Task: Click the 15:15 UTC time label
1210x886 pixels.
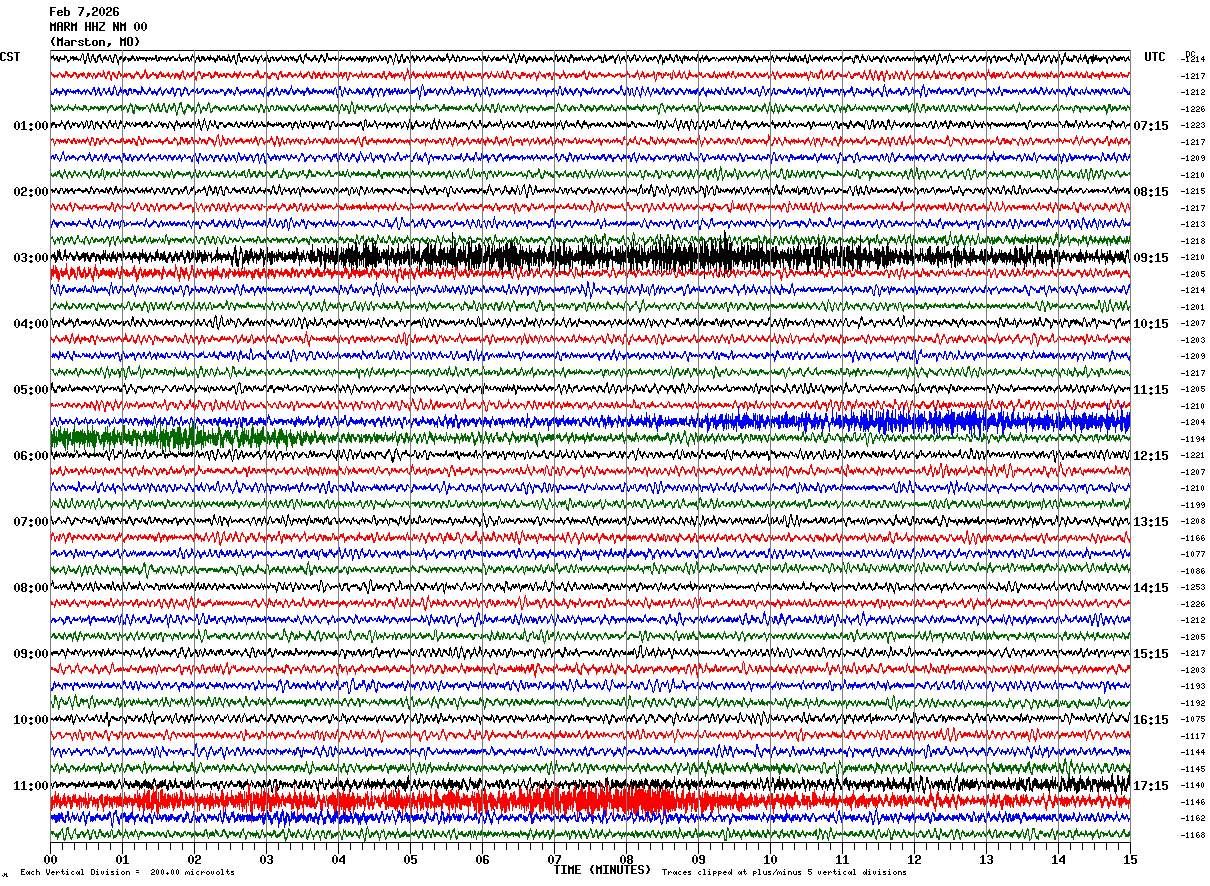Action: click(x=1151, y=654)
